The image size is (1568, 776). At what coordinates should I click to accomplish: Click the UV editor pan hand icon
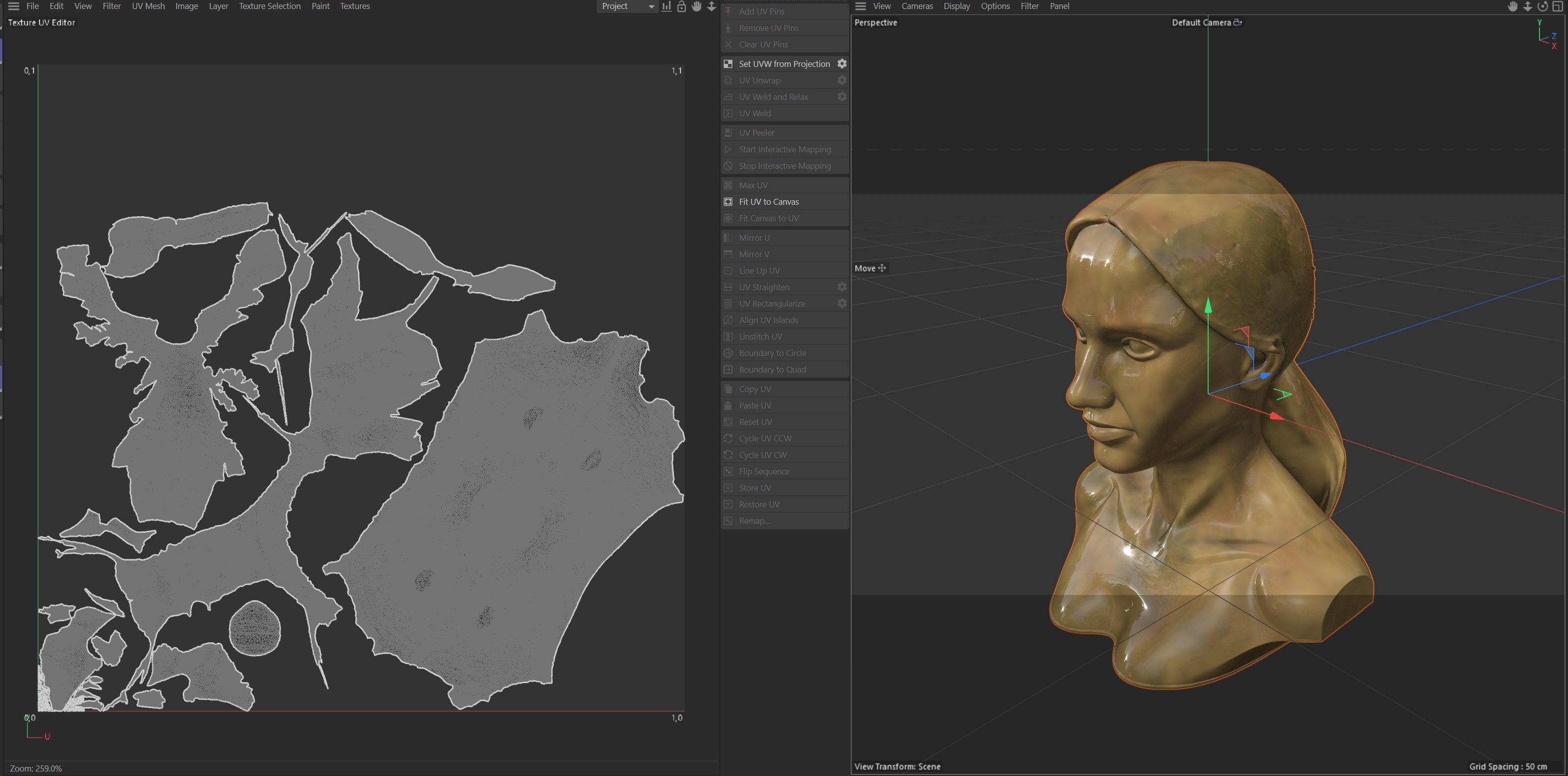pyautogui.click(x=696, y=6)
